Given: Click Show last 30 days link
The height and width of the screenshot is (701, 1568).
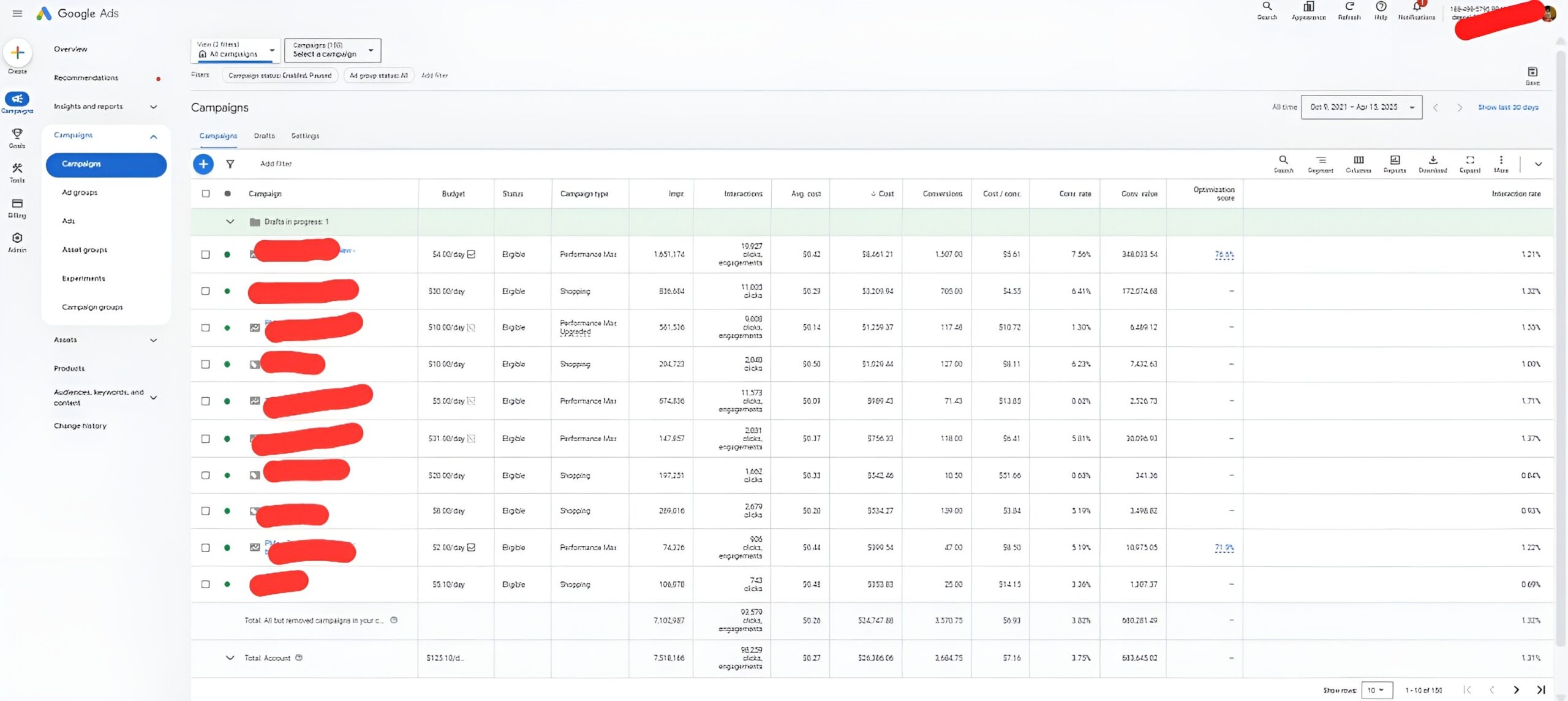Looking at the screenshot, I should 1507,107.
